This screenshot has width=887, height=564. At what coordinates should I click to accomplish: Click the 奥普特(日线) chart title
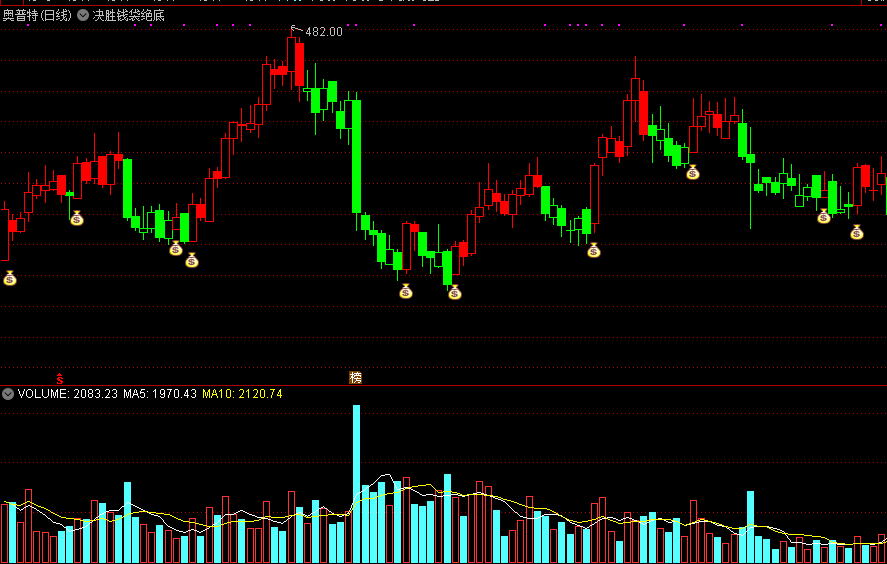pos(37,15)
